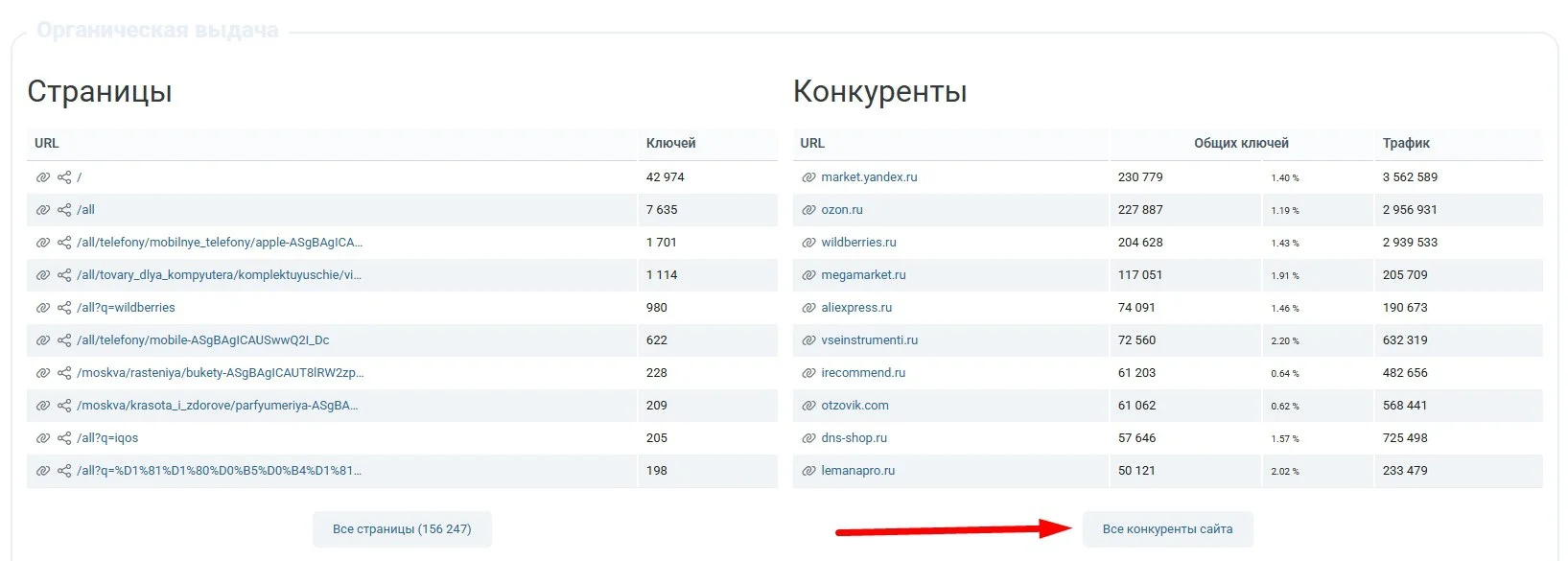The image size is (1568, 561).
Task: Open the link icon next to market.yandex.ru
Action: [808, 177]
